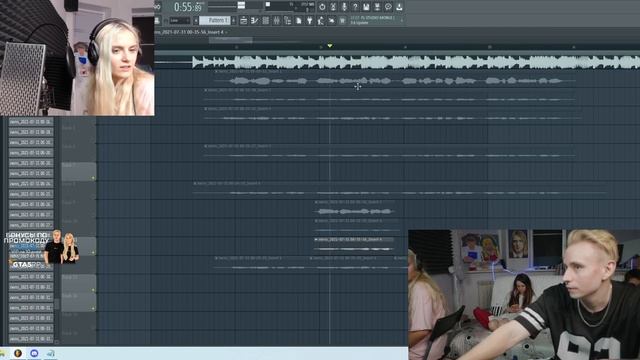Open Discord from the taskbar
640x360 pixels.
coord(34,353)
